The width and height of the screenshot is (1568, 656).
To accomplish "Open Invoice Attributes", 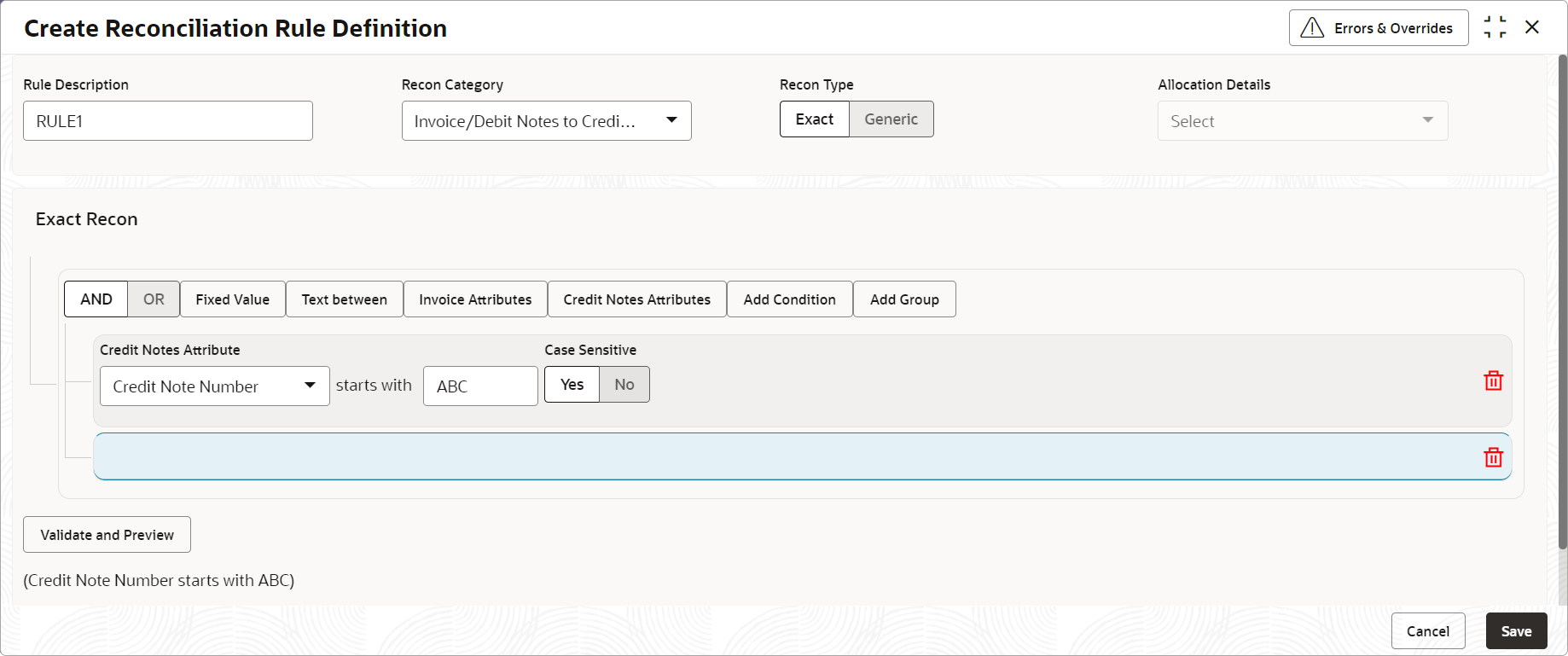I will [x=475, y=299].
